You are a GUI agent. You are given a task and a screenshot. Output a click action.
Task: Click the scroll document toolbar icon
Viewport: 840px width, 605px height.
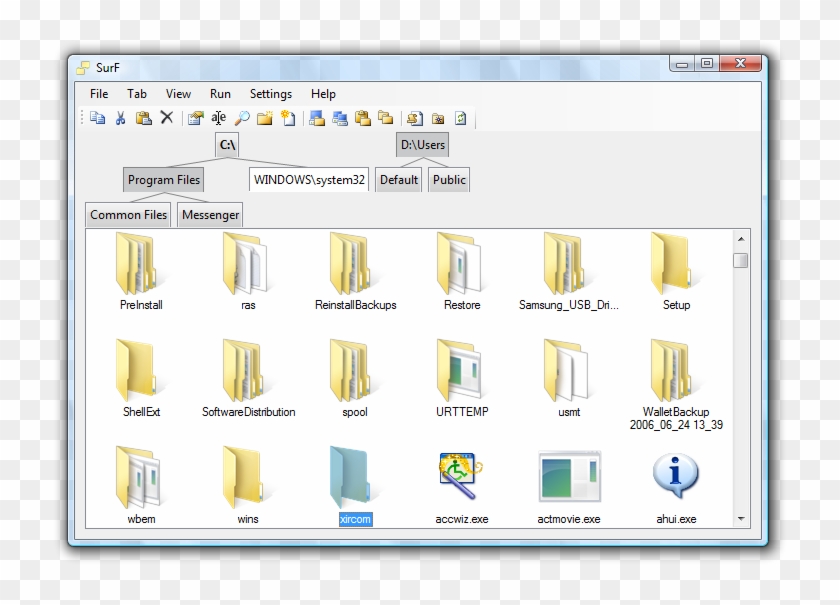[x=415, y=118]
